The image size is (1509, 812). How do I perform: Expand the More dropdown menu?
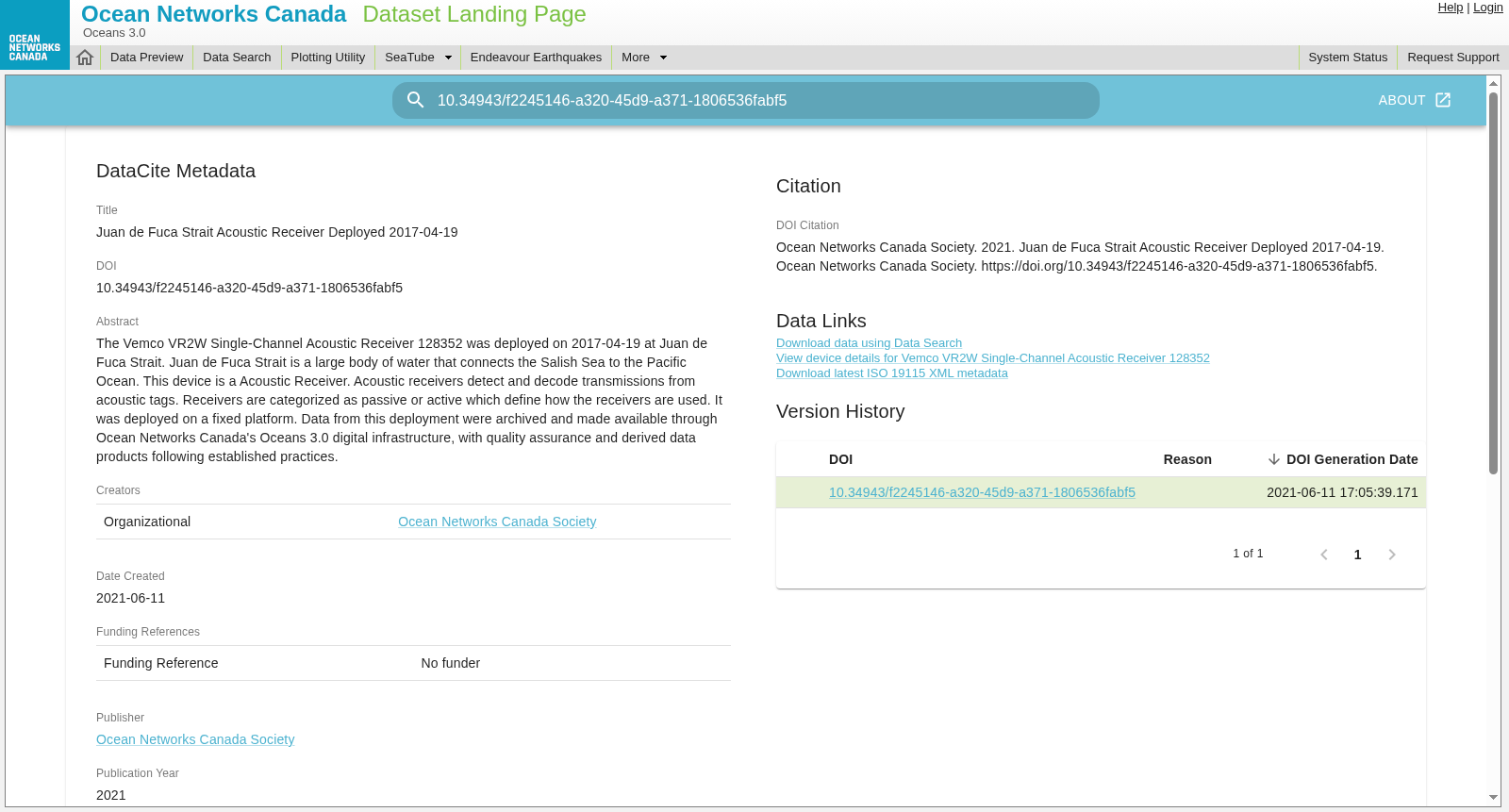pos(663,58)
